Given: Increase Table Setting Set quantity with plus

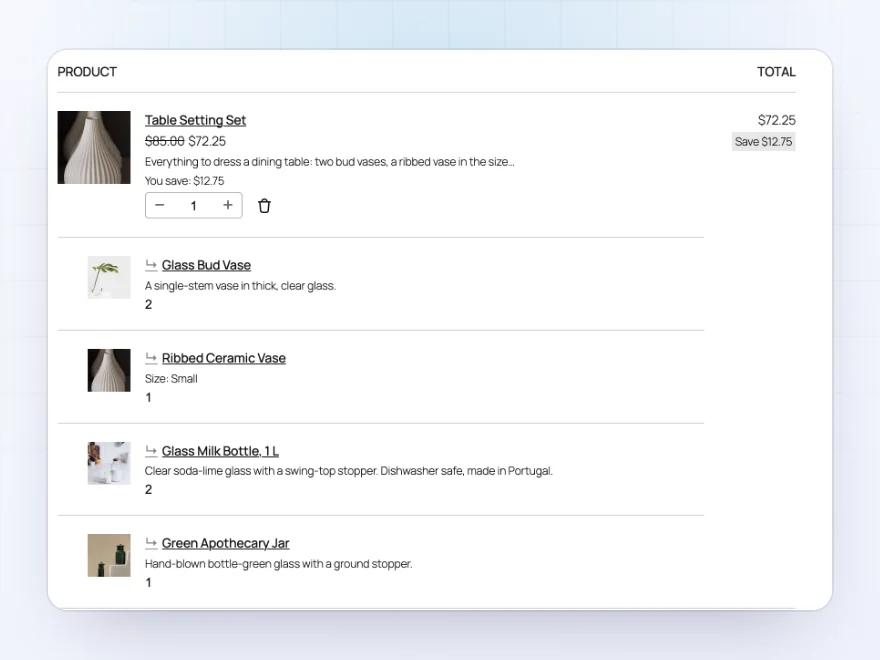Looking at the screenshot, I should pos(228,205).
